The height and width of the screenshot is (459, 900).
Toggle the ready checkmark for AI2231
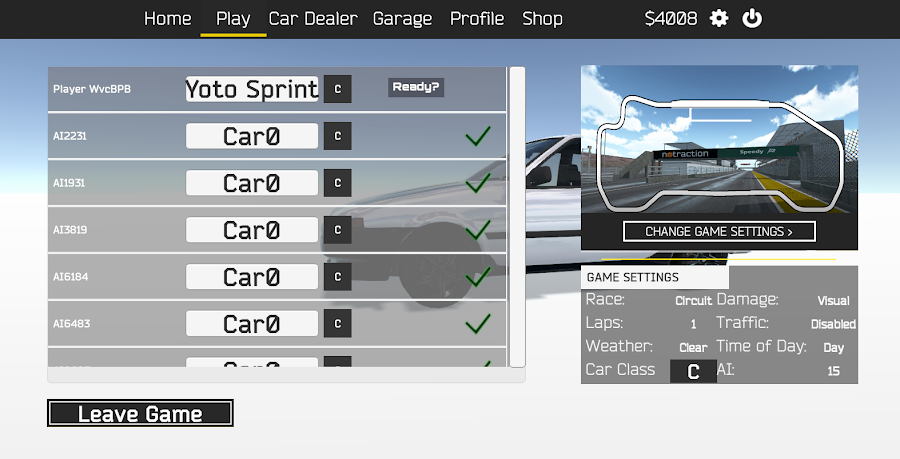[478, 136]
